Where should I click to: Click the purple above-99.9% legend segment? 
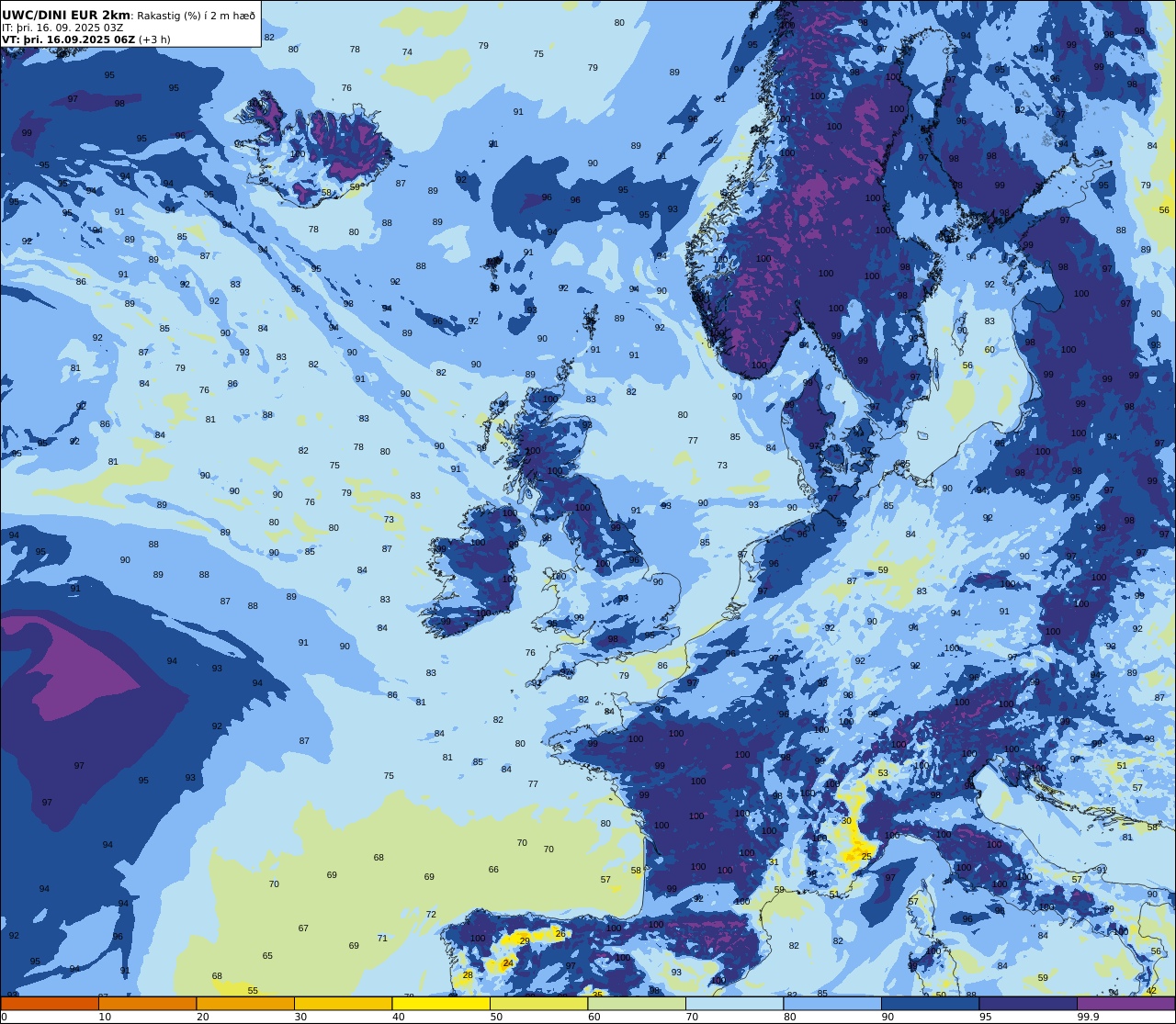point(1125,1004)
